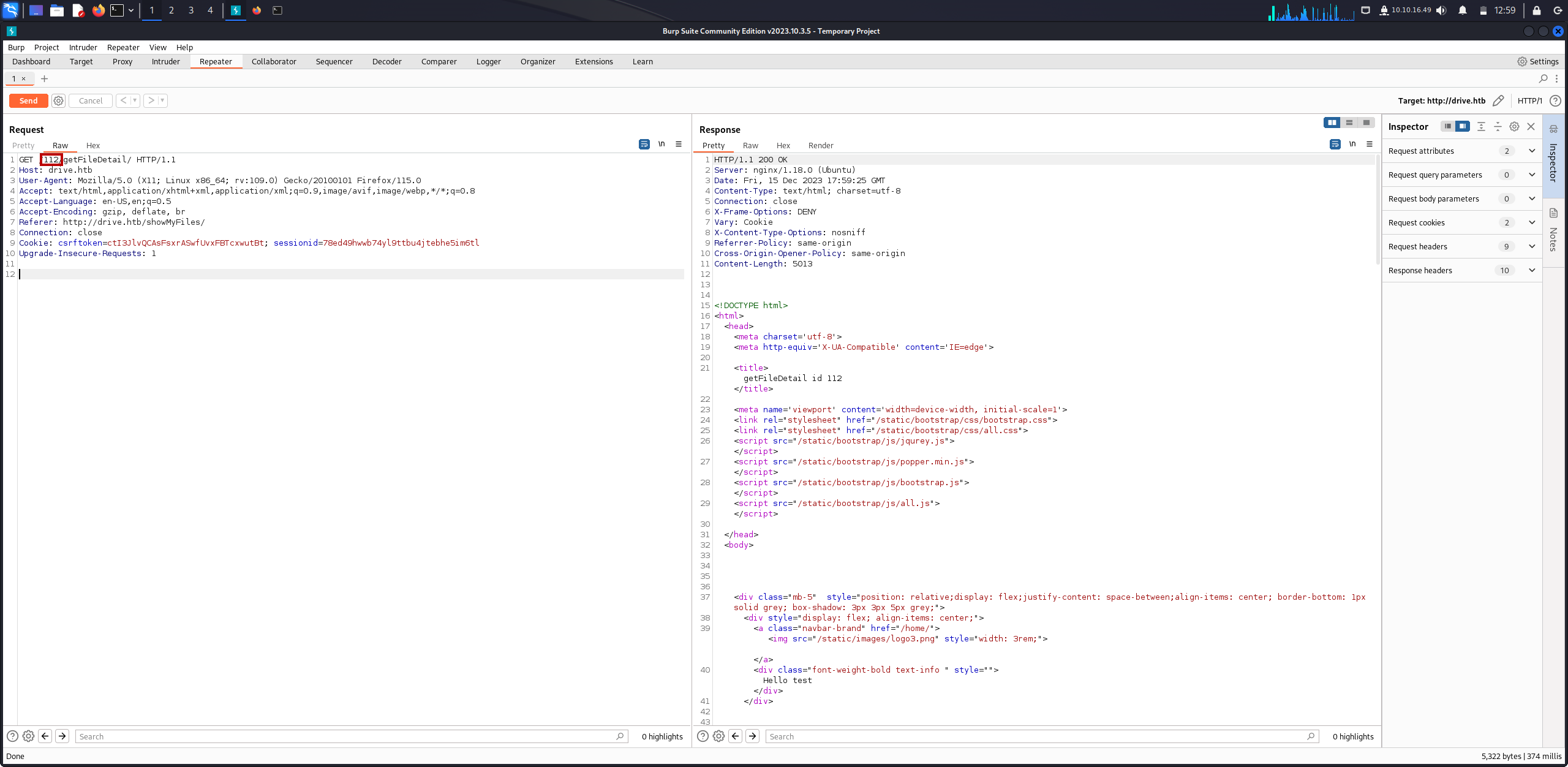1568x767 pixels.
Task: Launch Firefox from the taskbar
Action: tap(98, 10)
